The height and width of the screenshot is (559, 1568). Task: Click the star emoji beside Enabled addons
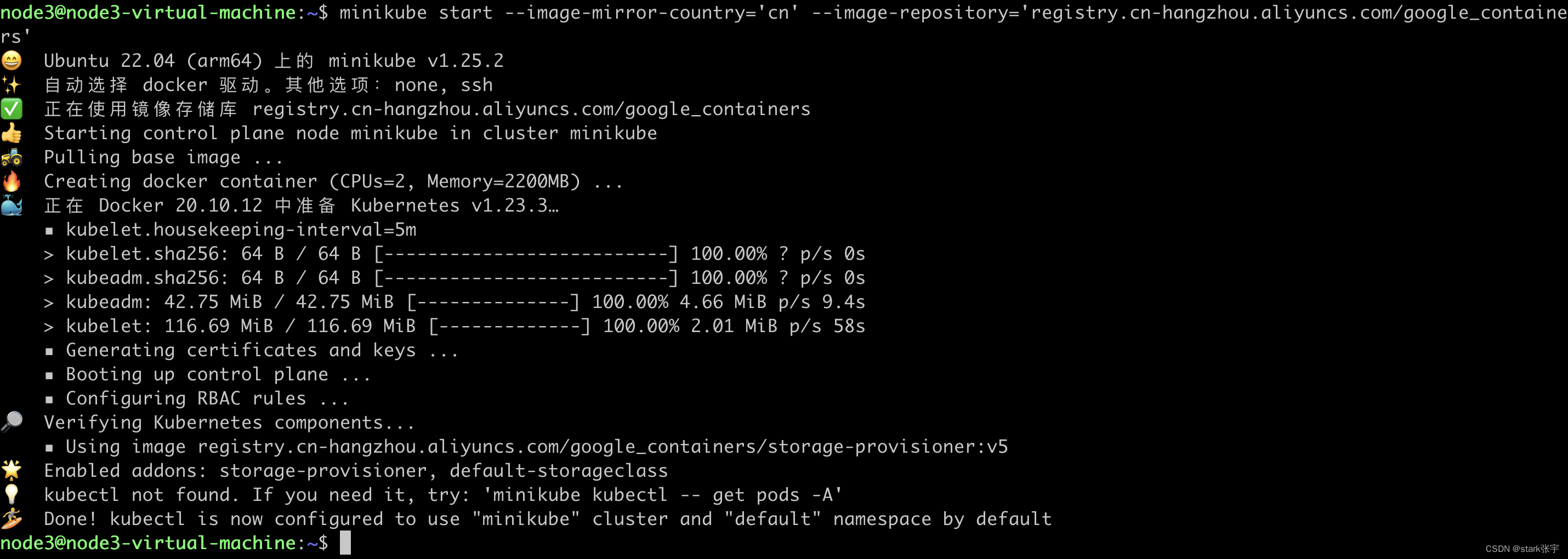point(12,470)
